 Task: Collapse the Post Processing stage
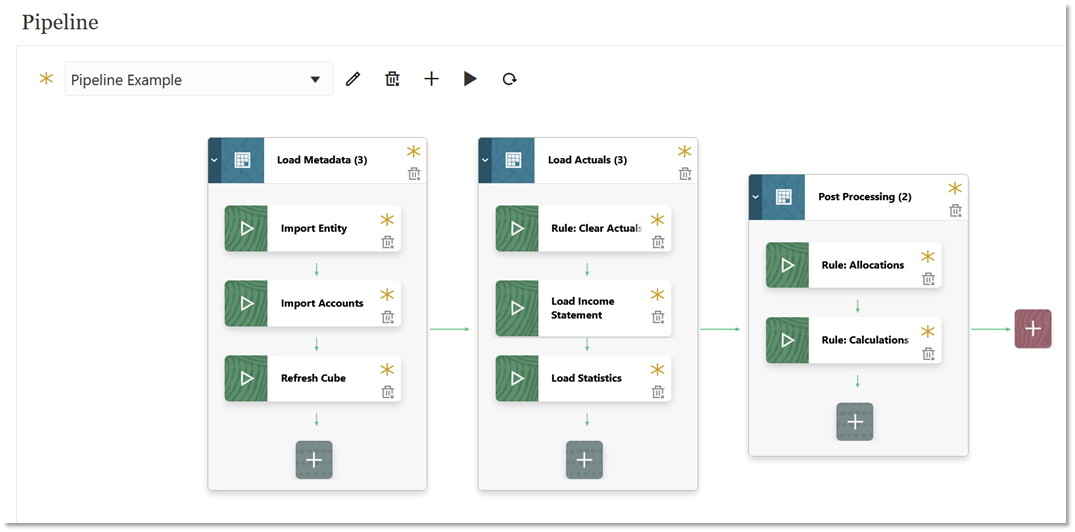[x=755, y=197]
